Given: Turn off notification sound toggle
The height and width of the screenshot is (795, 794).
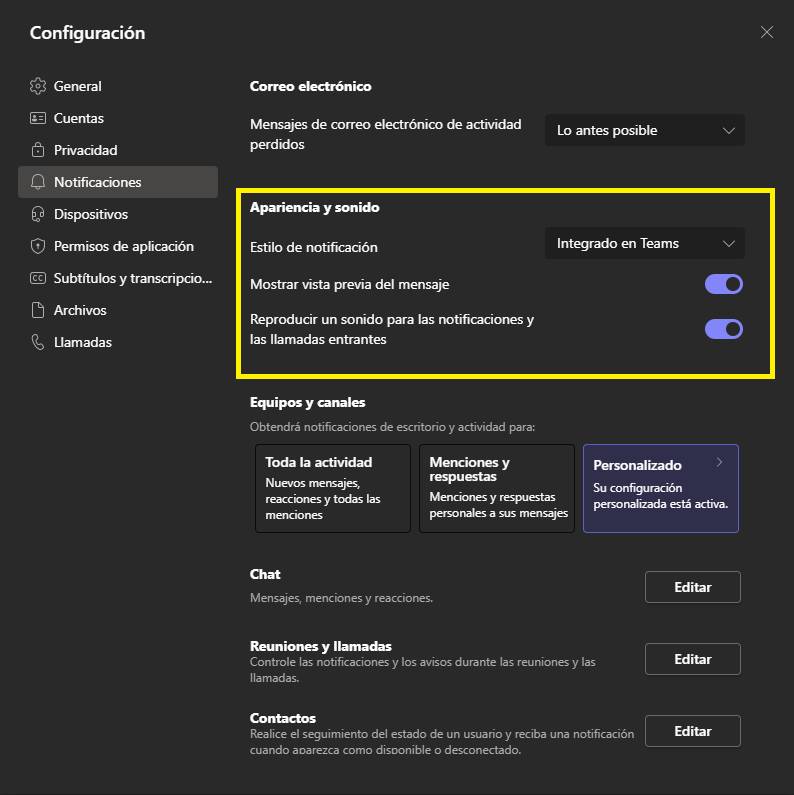Looking at the screenshot, I should [x=724, y=329].
